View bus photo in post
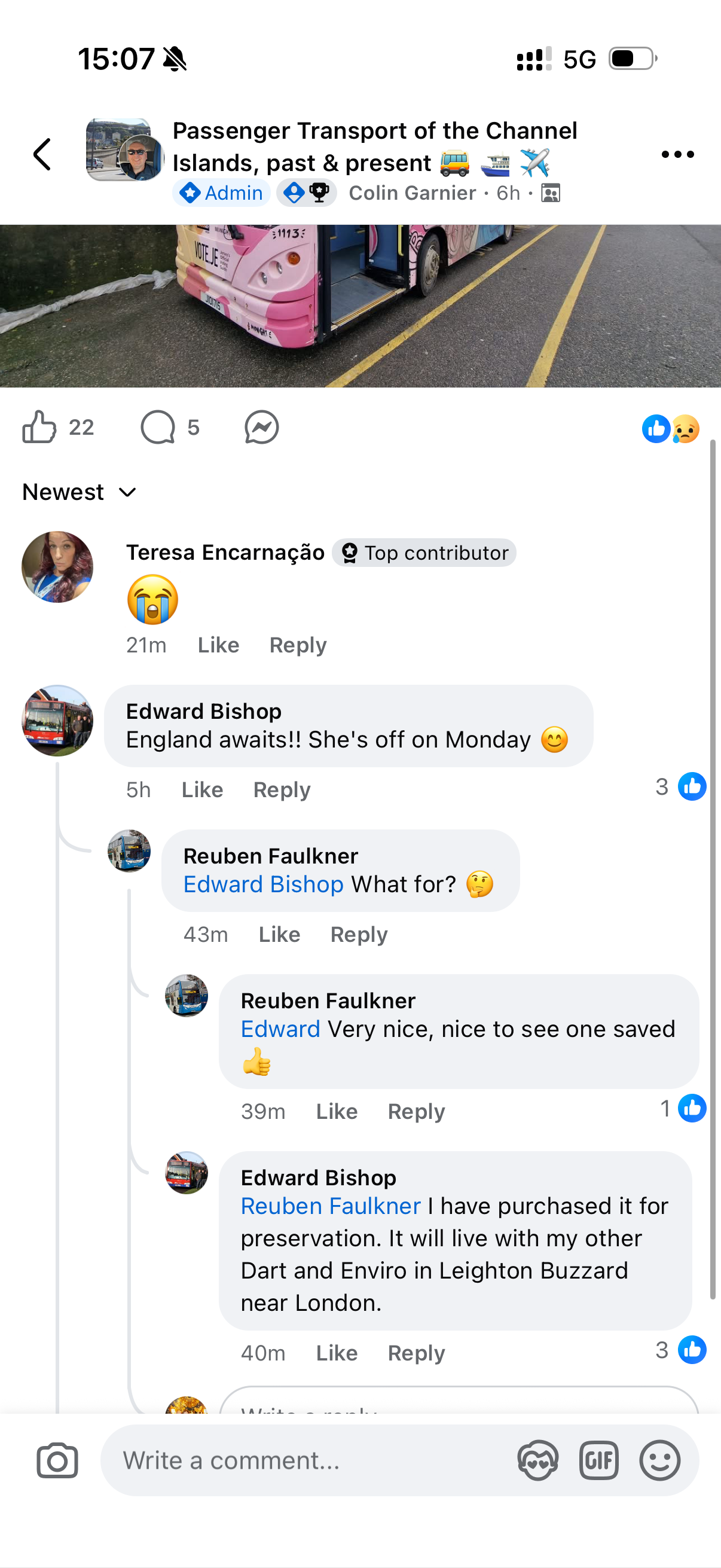The image size is (721, 1568). (360, 306)
